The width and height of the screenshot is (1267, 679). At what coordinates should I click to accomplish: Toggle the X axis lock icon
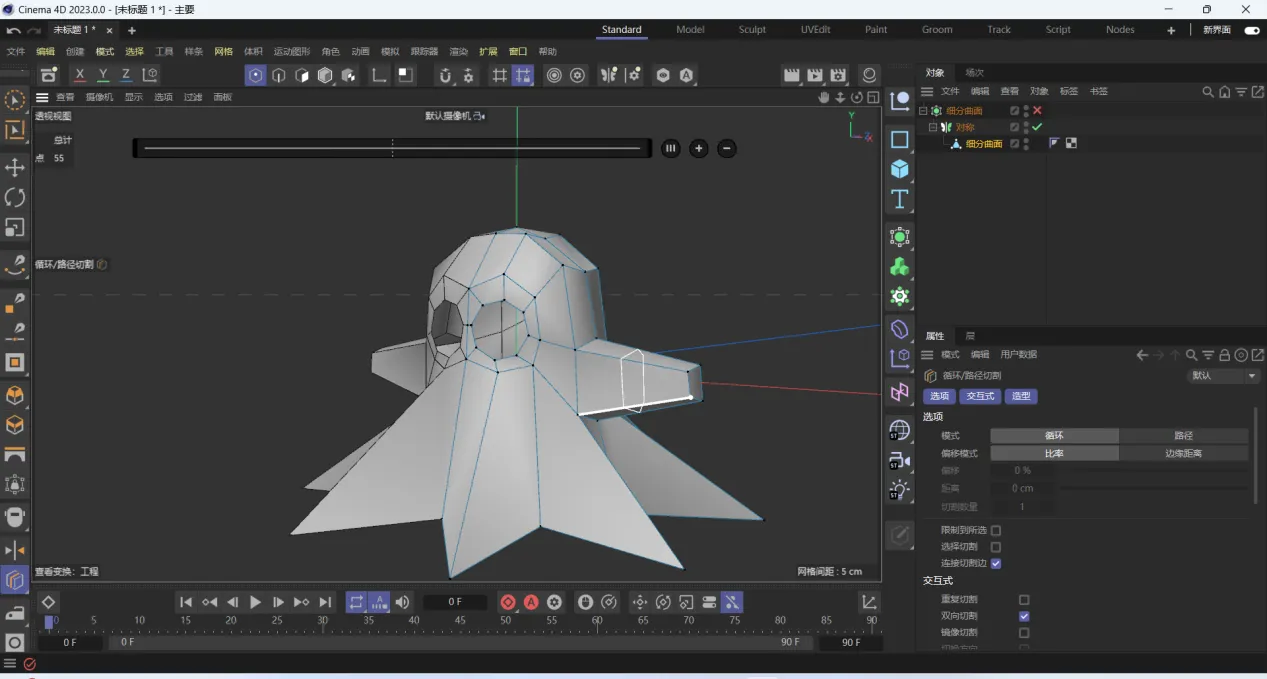[x=80, y=75]
